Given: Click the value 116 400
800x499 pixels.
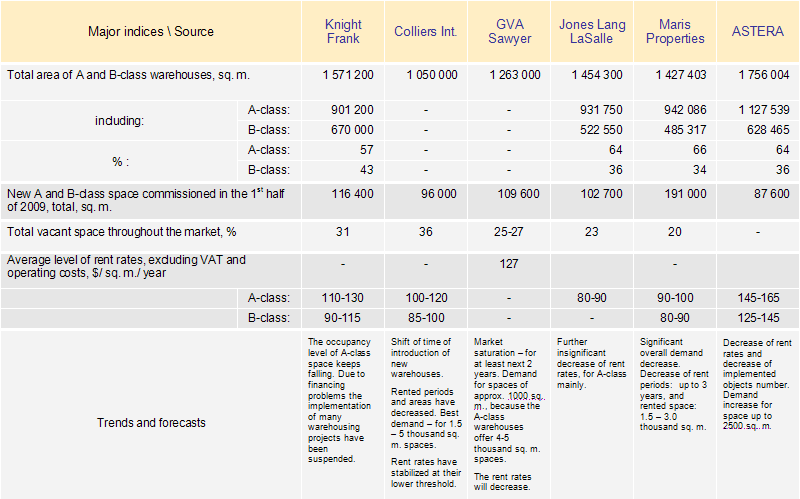Looking at the screenshot, I should (x=352, y=194).
